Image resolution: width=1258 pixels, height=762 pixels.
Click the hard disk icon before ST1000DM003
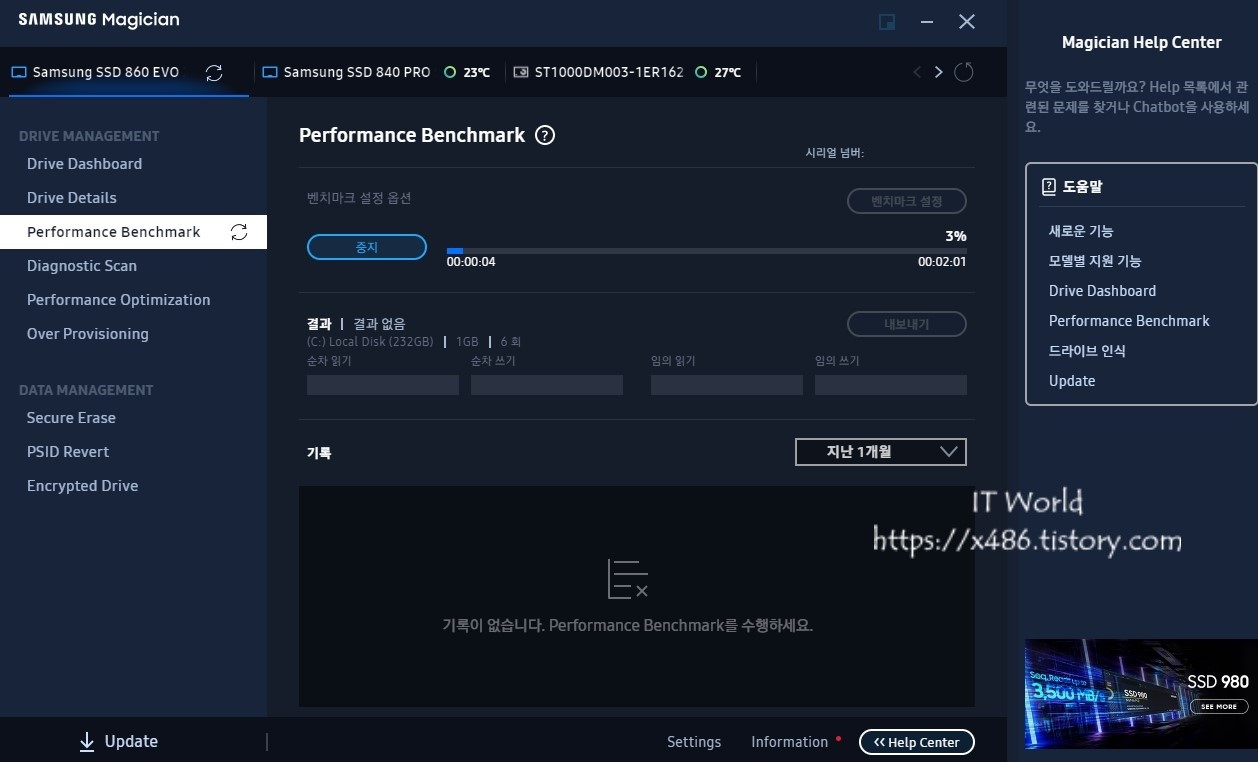(x=521, y=72)
